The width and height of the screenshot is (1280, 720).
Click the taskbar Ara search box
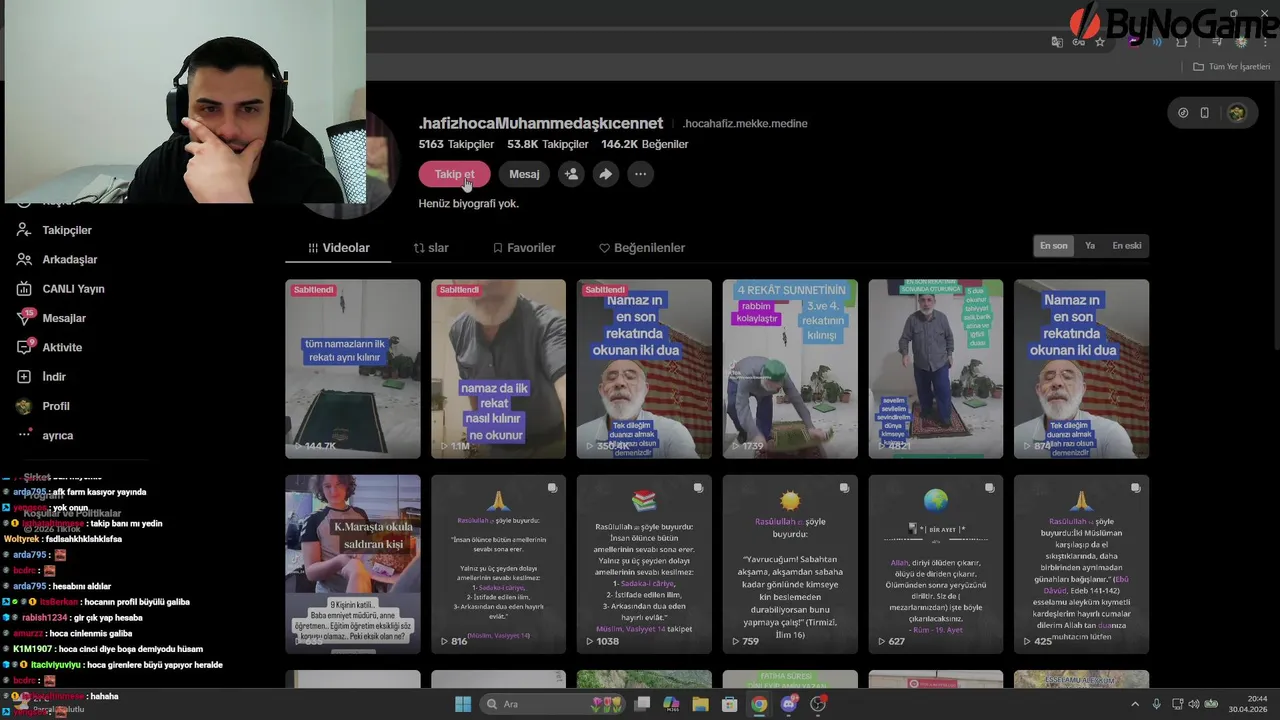coord(553,704)
